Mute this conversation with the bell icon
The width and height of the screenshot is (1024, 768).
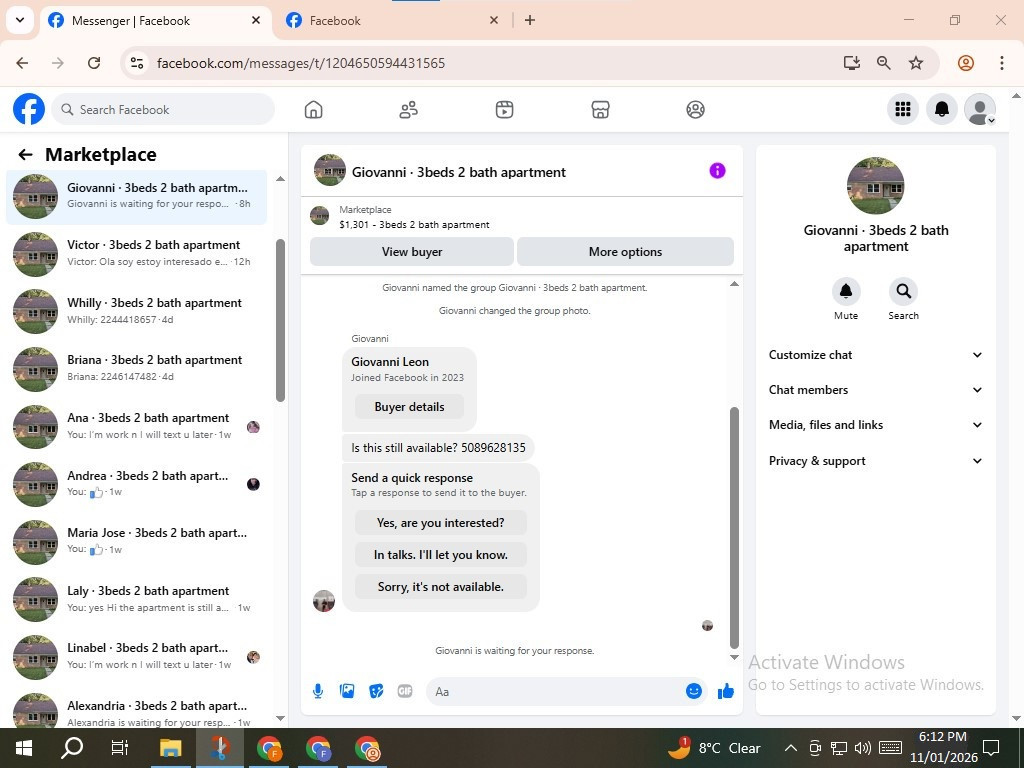pyautogui.click(x=846, y=291)
